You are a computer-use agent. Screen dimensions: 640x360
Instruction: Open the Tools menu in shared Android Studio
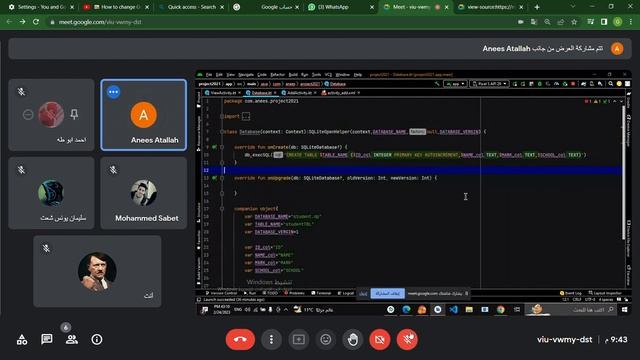[x=316, y=75]
